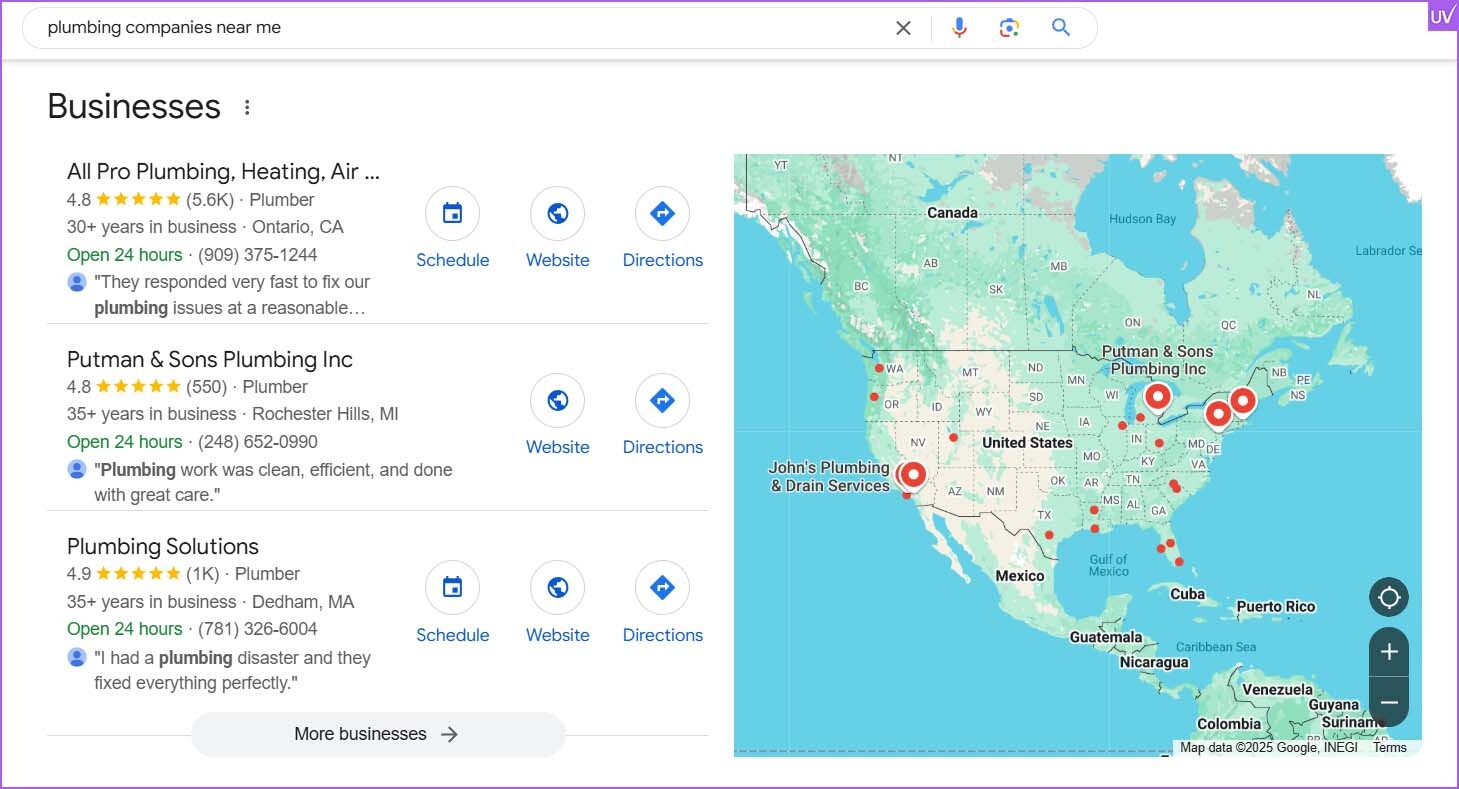The image size is (1459, 789).
Task: Click "Ontario, CA" location text
Action: coord(298,227)
